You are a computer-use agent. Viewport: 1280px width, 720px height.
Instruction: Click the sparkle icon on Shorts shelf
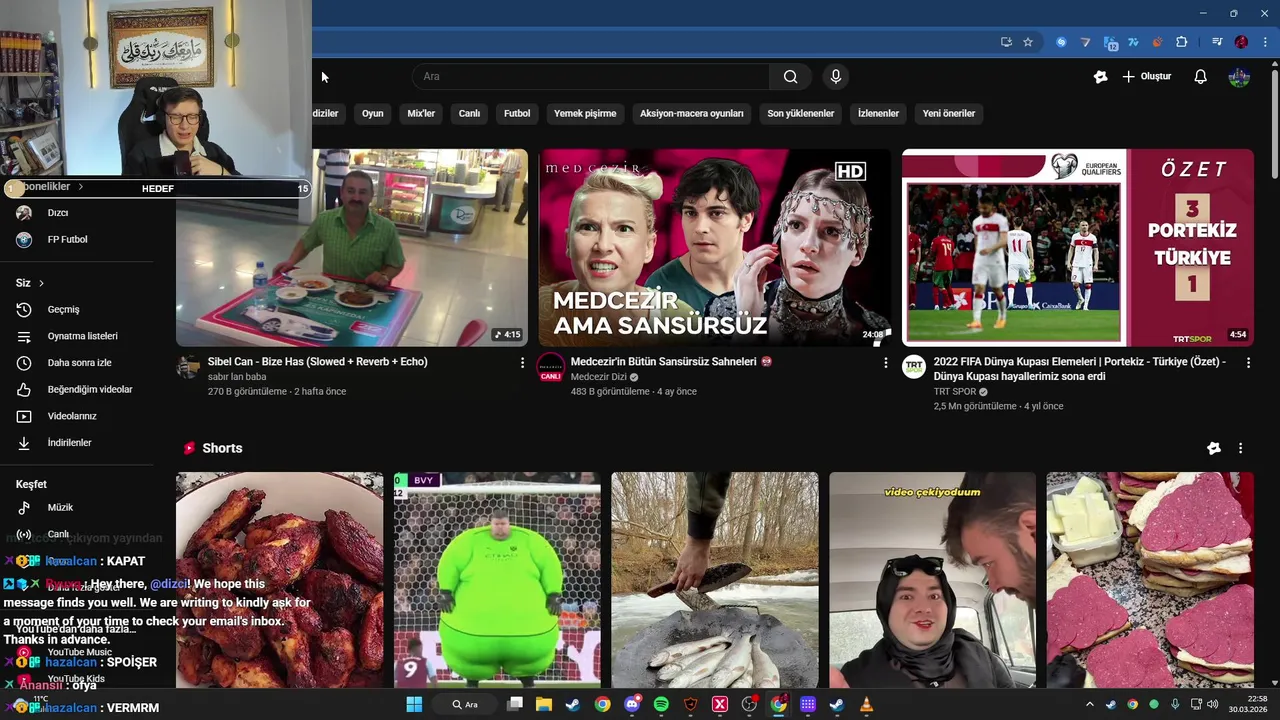point(1214,449)
